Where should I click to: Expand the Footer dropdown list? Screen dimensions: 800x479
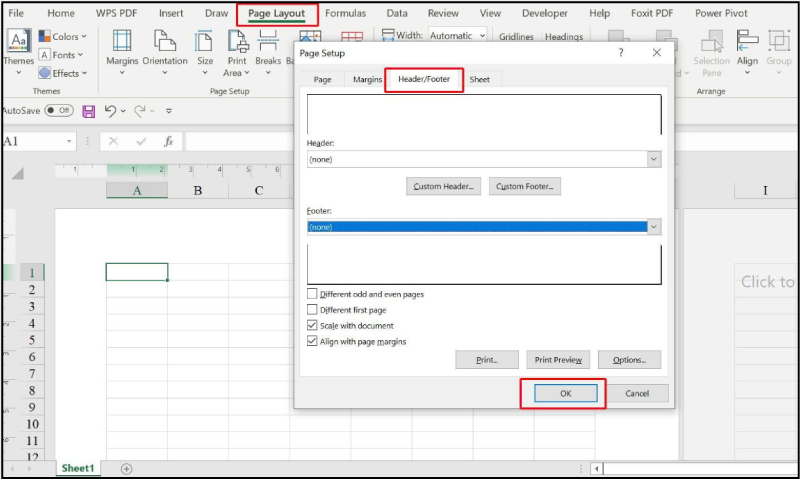click(654, 227)
